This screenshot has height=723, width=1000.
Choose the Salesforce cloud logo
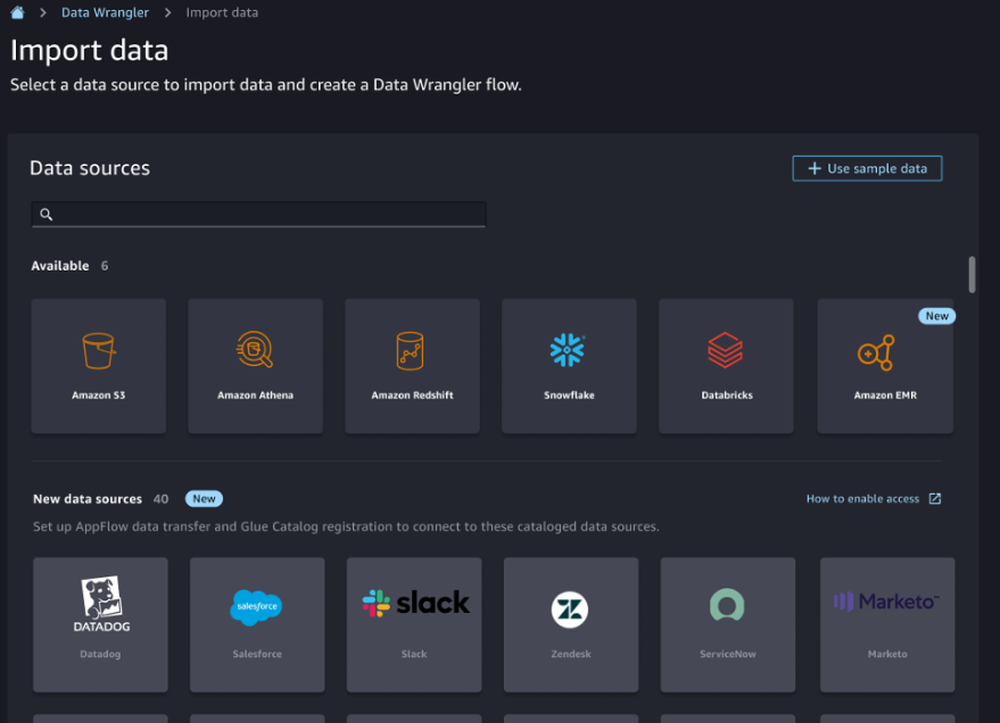tap(256, 607)
